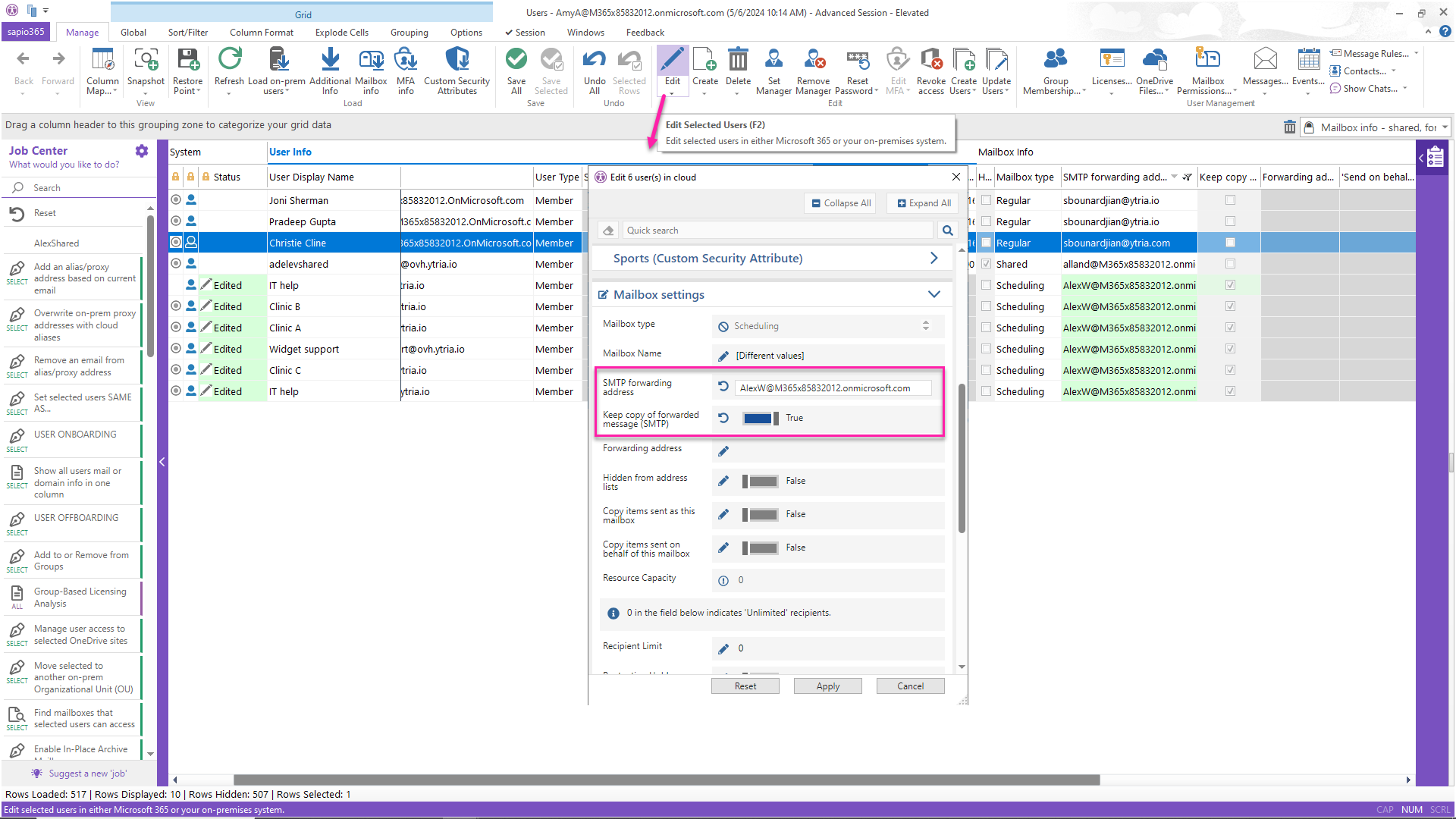
Task: Check Keep copy box for Pradeep Gupta
Action: click(x=1230, y=221)
